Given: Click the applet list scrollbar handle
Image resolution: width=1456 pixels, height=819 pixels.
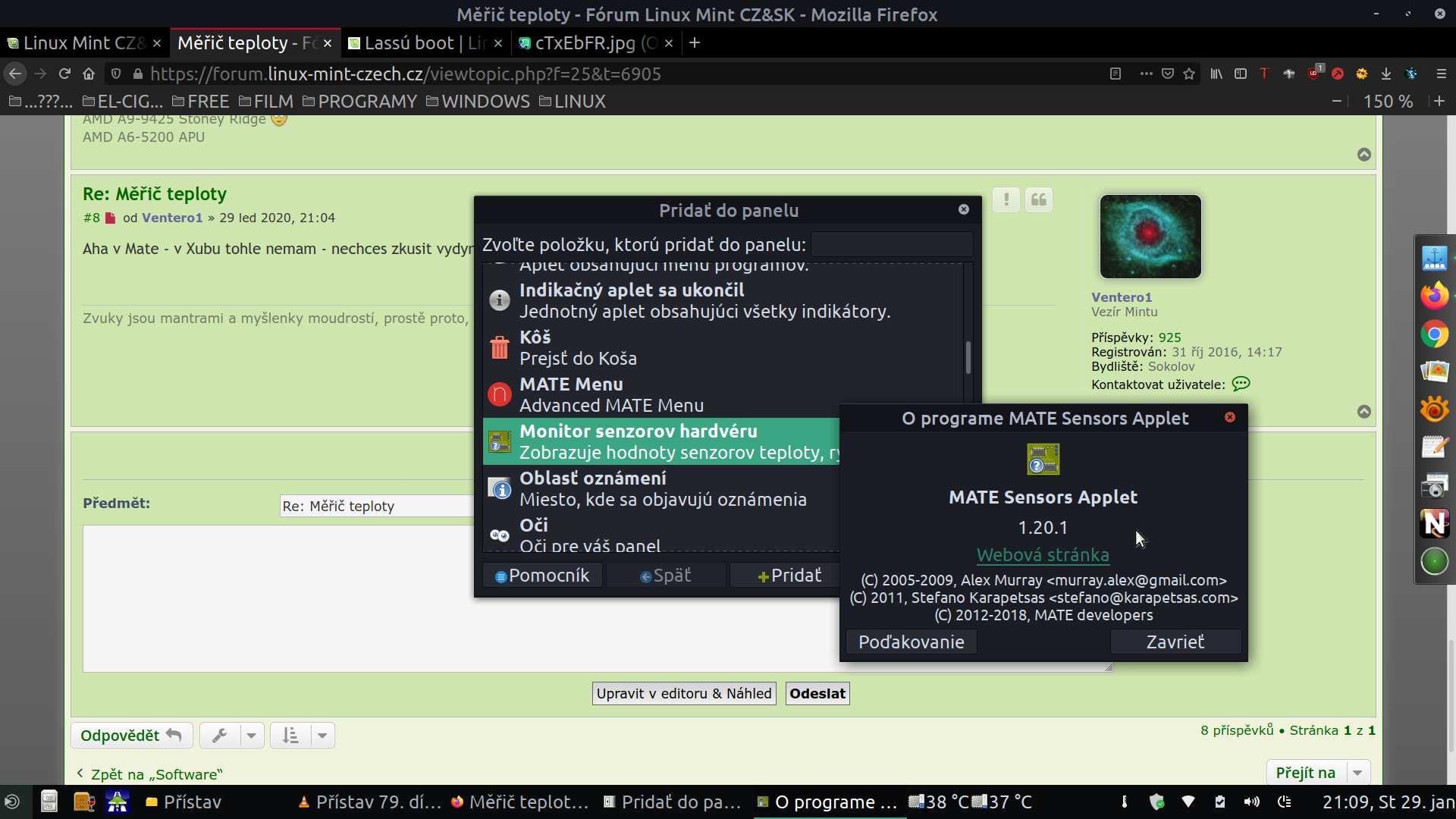Looking at the screenshot, I should tap(968, 358).
